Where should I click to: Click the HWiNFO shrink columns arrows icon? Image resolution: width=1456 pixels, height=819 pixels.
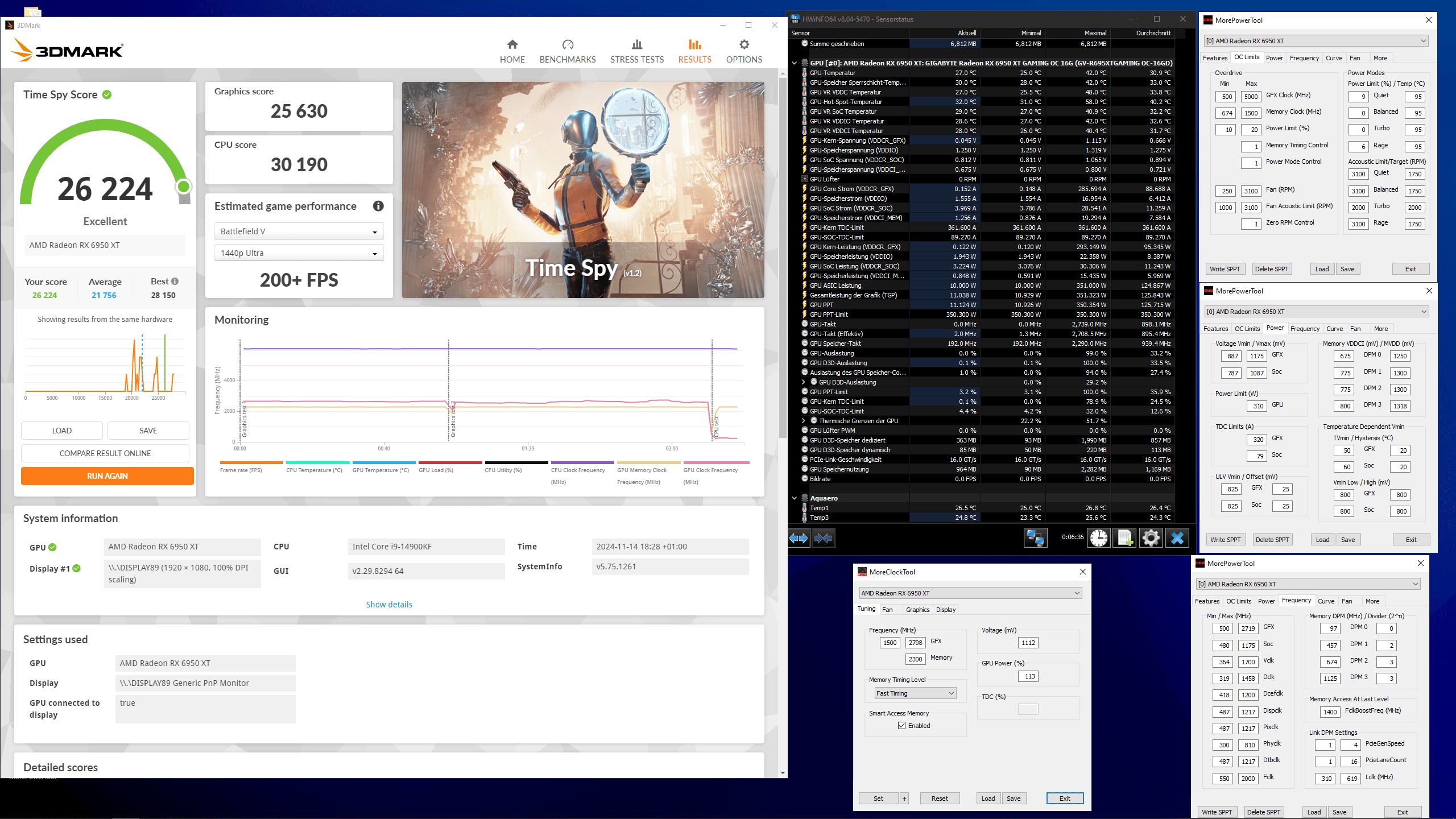pos(823,537)
